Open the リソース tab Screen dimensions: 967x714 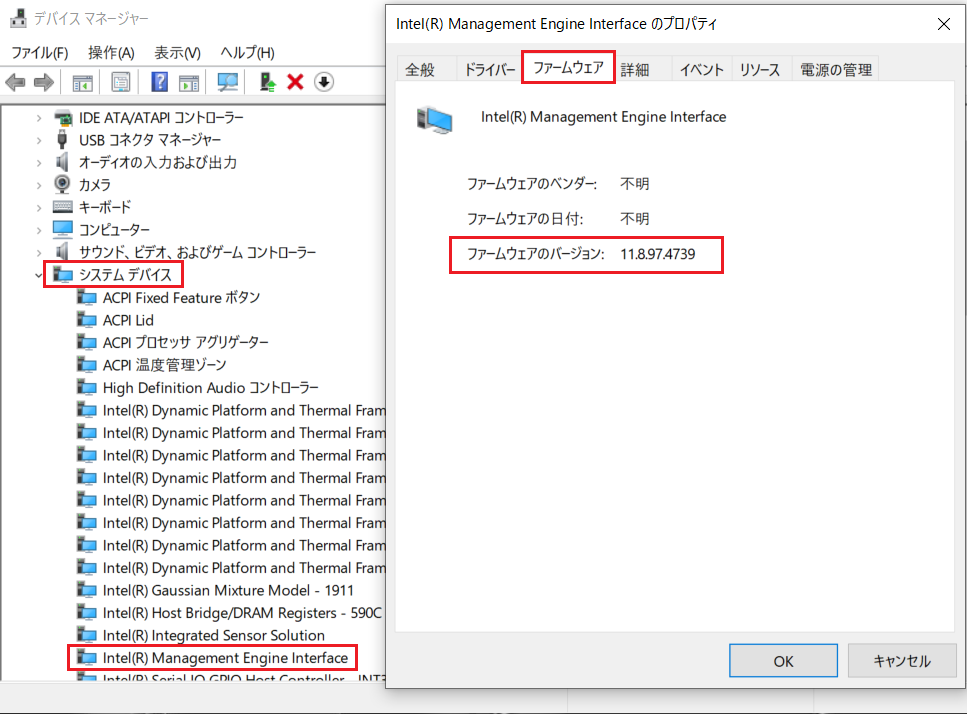760,70
